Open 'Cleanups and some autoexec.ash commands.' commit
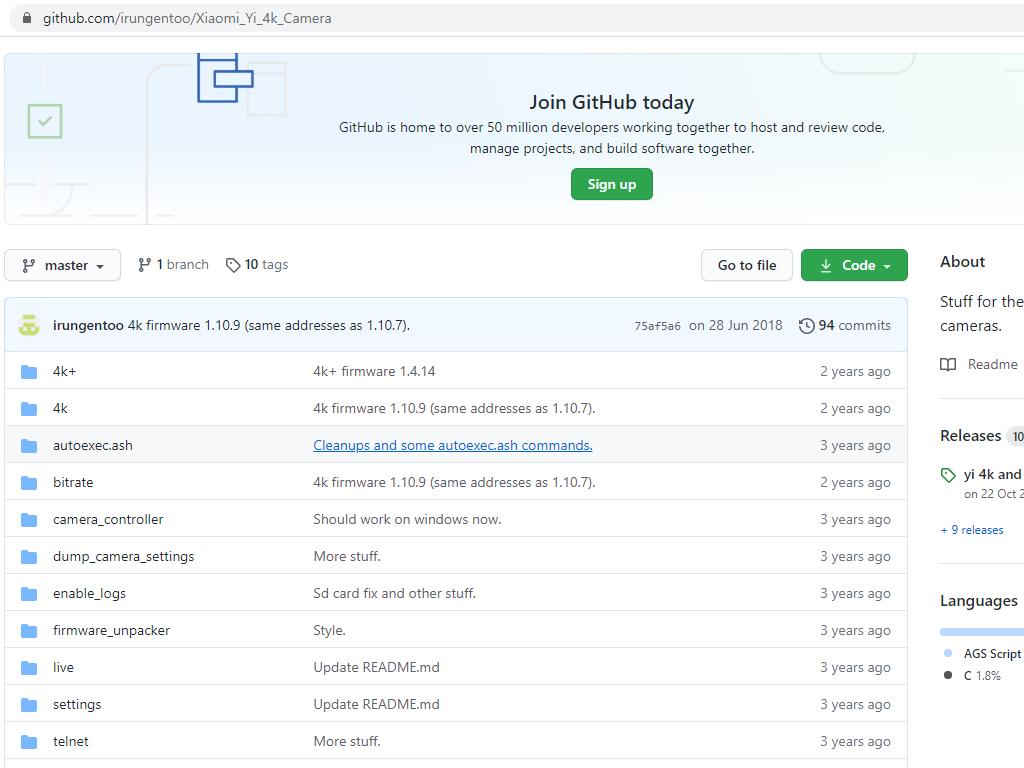Screen dimensions: 1024x768 pyautogui.click(x=453, y=445)
